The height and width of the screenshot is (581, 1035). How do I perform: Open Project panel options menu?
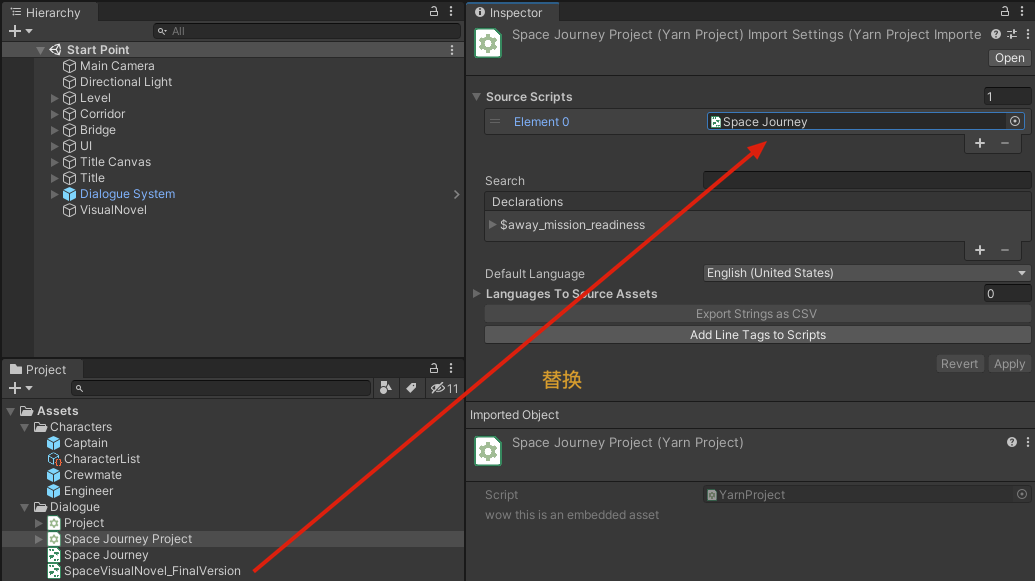click(451, 368)
